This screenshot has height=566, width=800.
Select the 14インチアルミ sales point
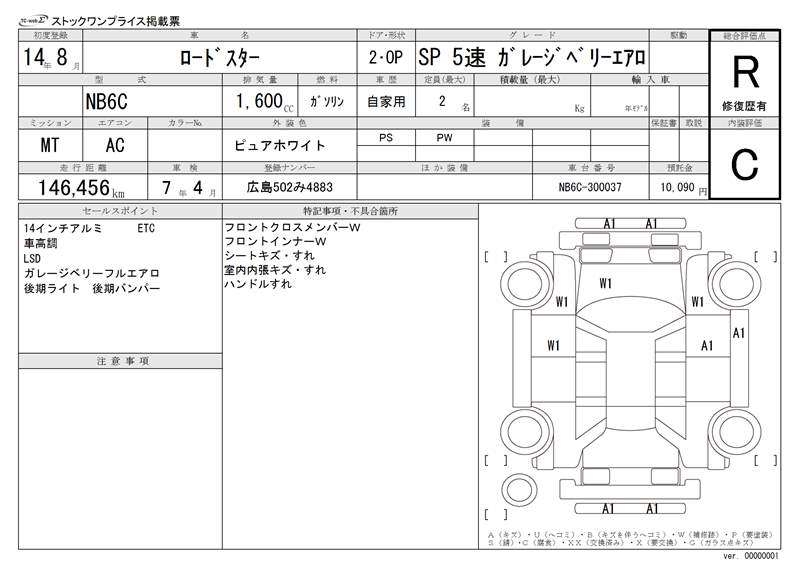[x=63, y=228]
